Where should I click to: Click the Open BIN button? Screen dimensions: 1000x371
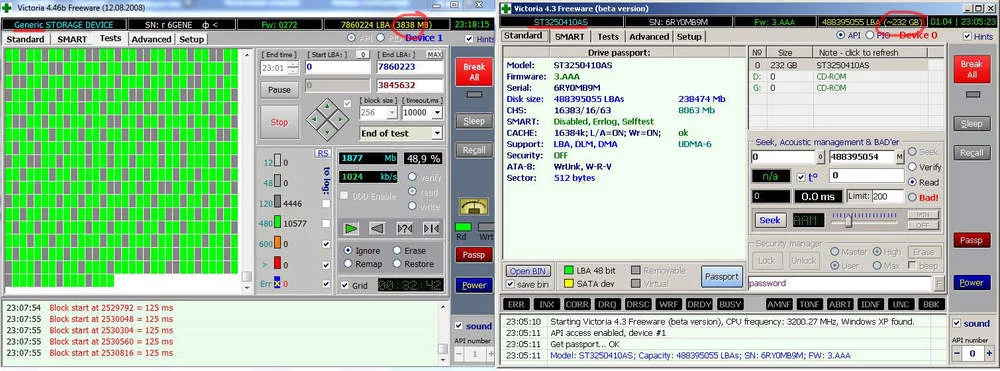528,271
